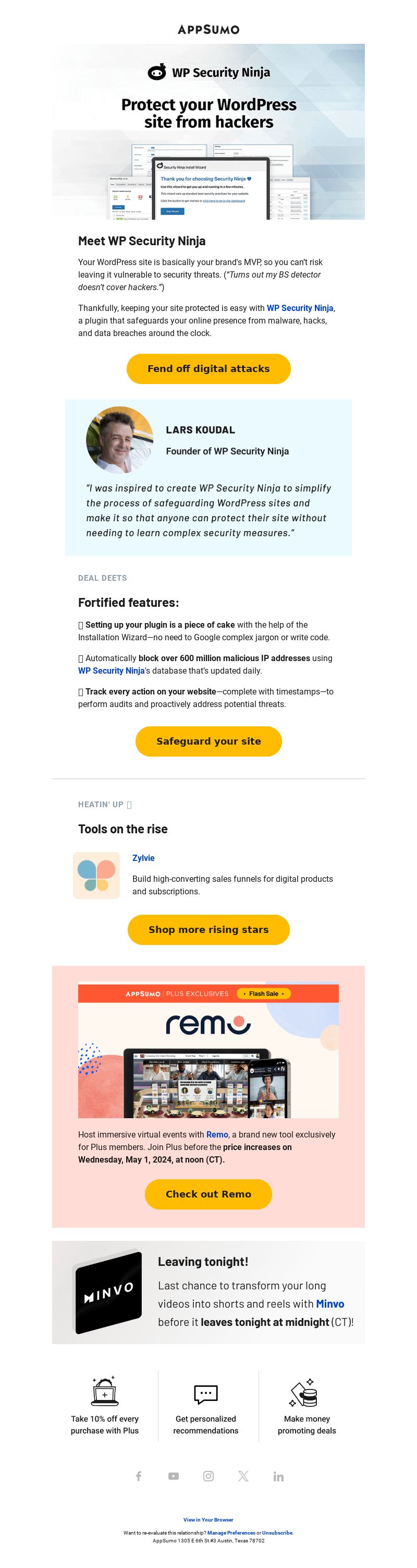Viewport: 417px width, 1568px height.
Task: Open the Manage Preferences link
Action: point(231,1532)
